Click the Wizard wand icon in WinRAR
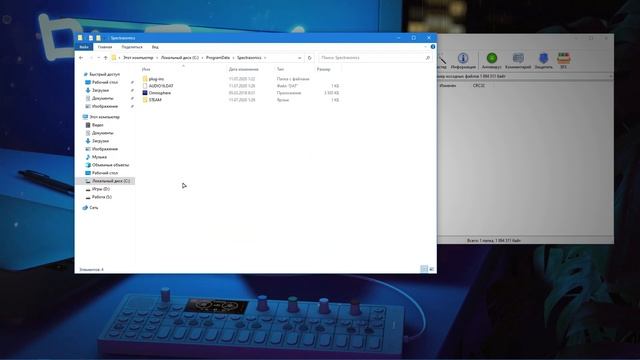This screenshot has width=640, height=360. click(442, 60)
